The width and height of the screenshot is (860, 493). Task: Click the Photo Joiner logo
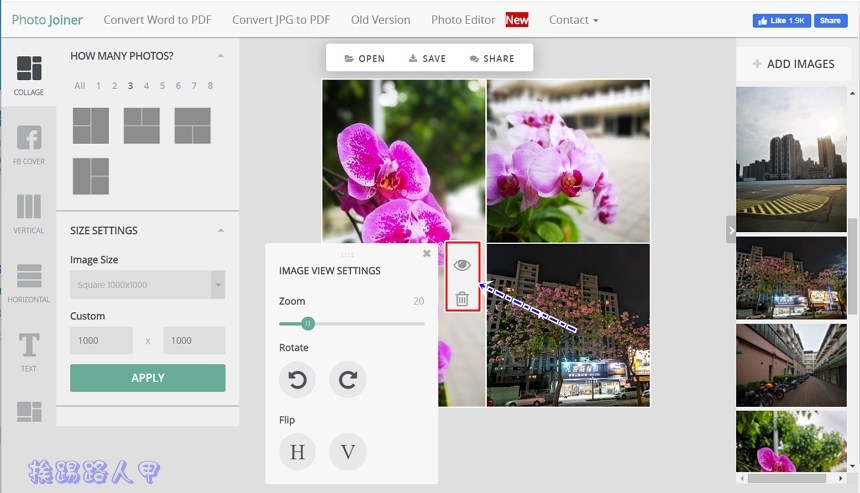[x=47, y=20]
